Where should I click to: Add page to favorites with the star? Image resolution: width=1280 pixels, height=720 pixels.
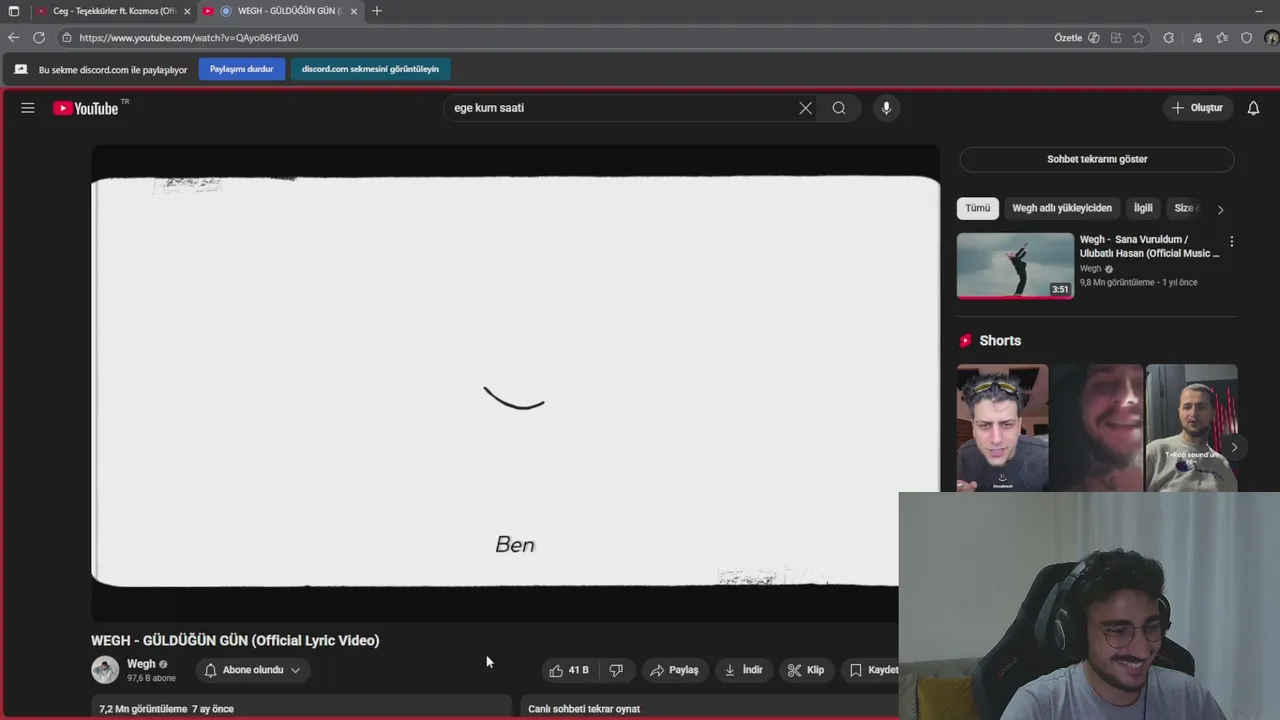pyautogui.click(x=1139, y=38)
